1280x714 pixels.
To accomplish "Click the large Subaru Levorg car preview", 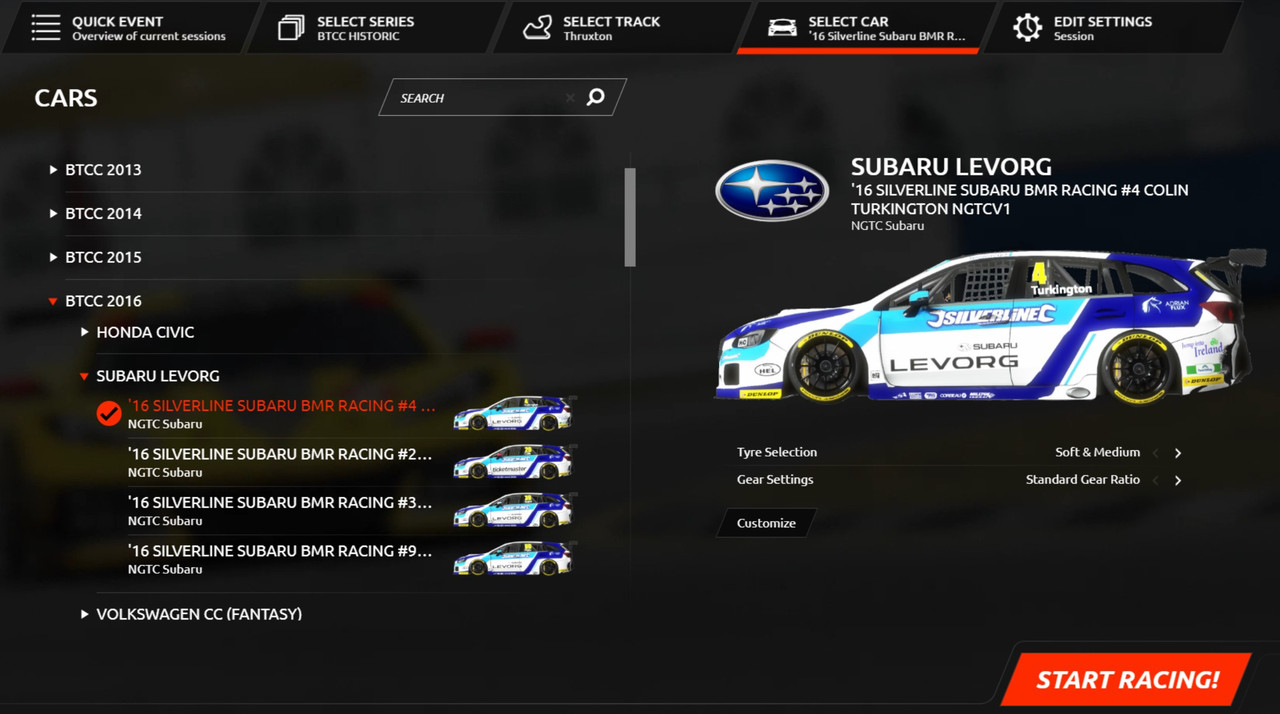I will pyautogui.click(x=990, y=325).
